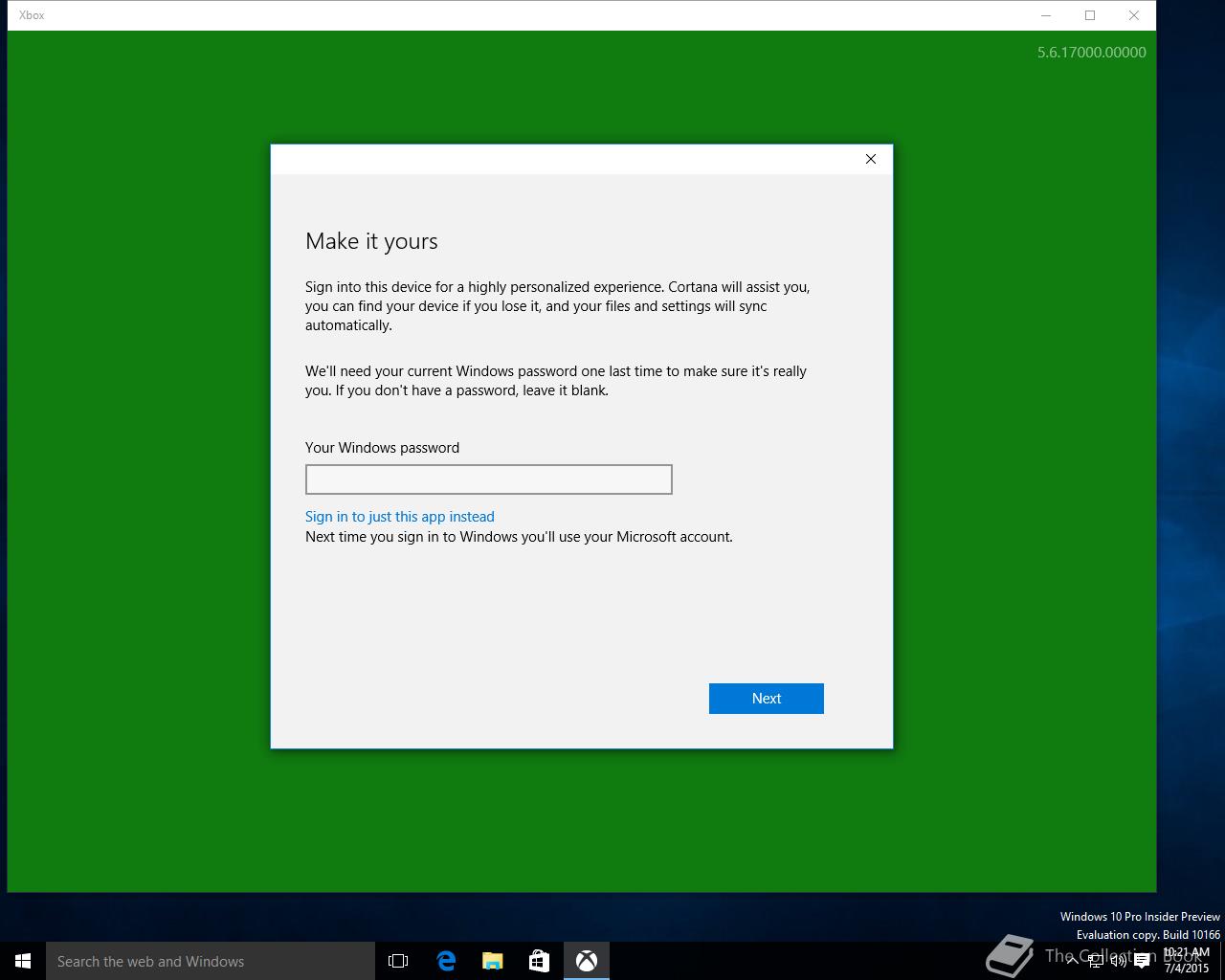Click the 'Make it yours' heading
This screenshot has height=980, width=1225.
coord(371,241)
